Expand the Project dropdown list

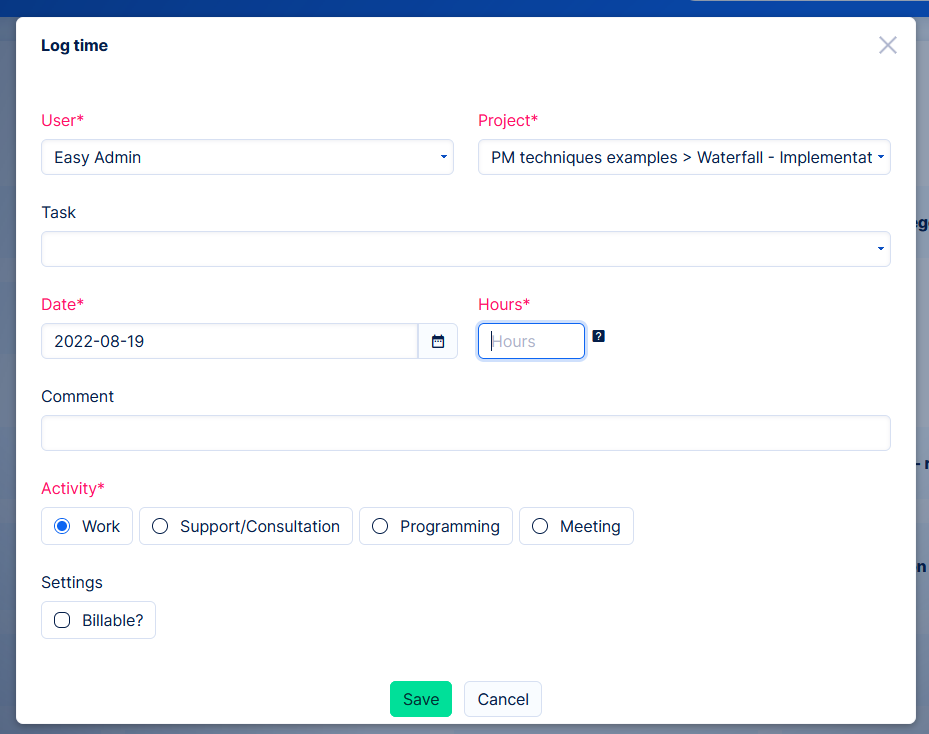click(x=684, y=157)
